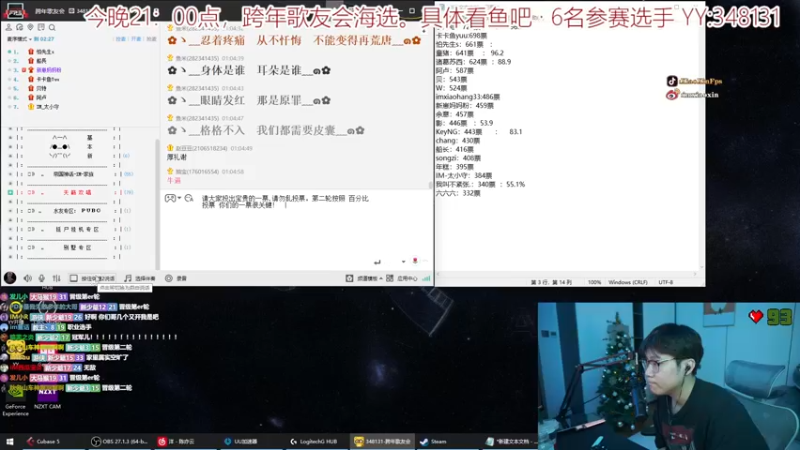Click the 控麦 link above mic queue
800x450 pixels.
(120, 39)
